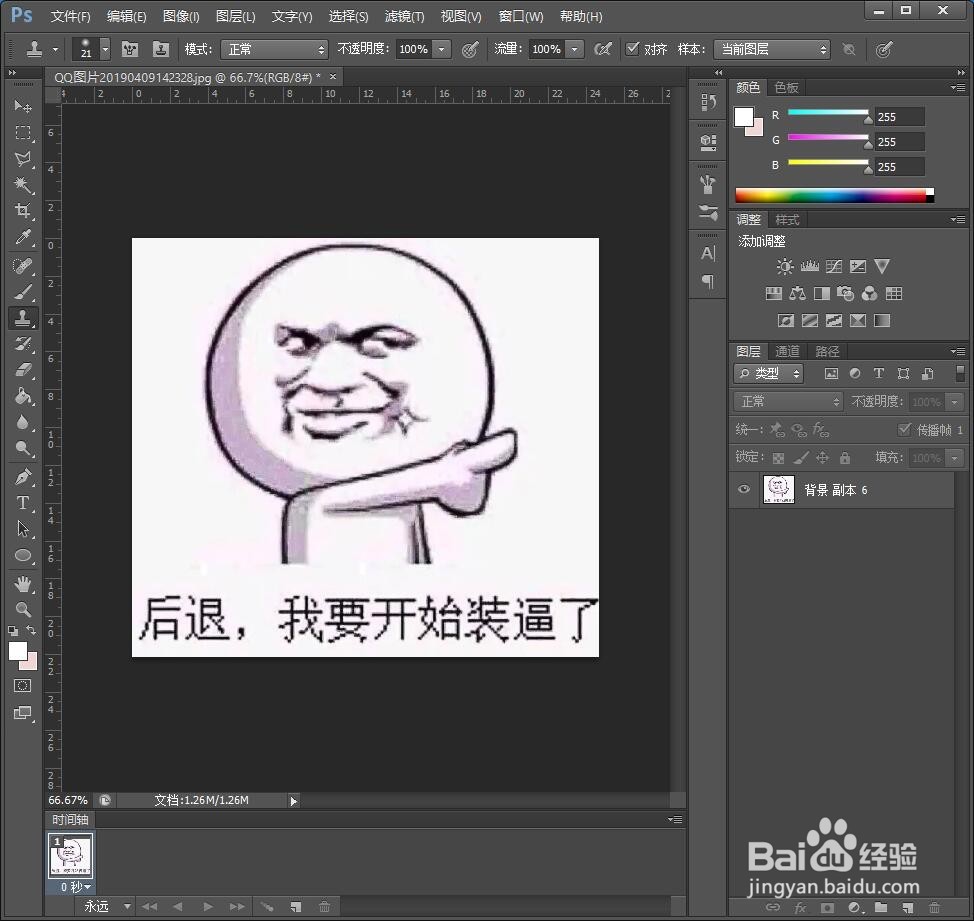
Task: Select the Brush tool in the toolbar
Action: (x=24, y=291)
